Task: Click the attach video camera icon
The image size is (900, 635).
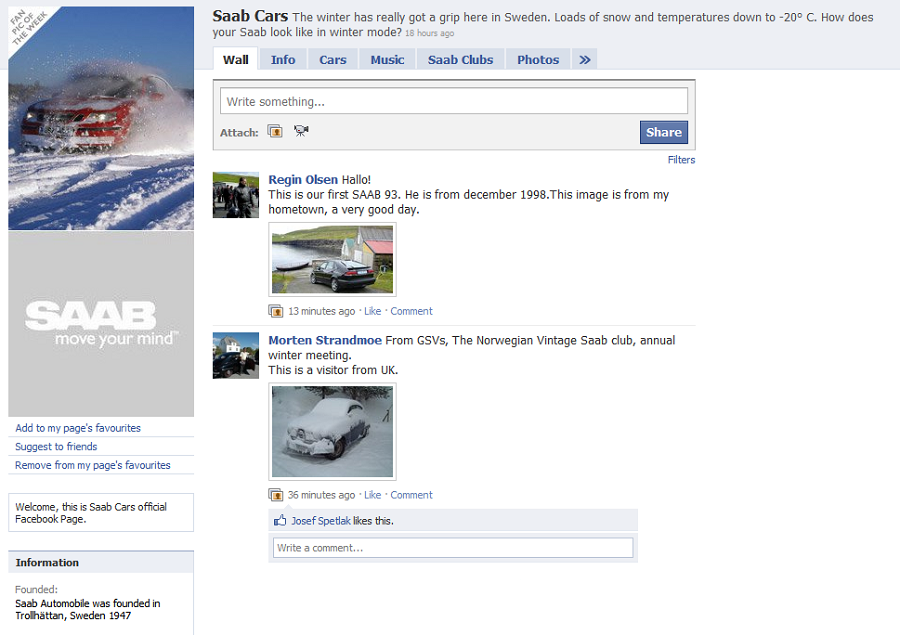Action: [x=301, y=131]
